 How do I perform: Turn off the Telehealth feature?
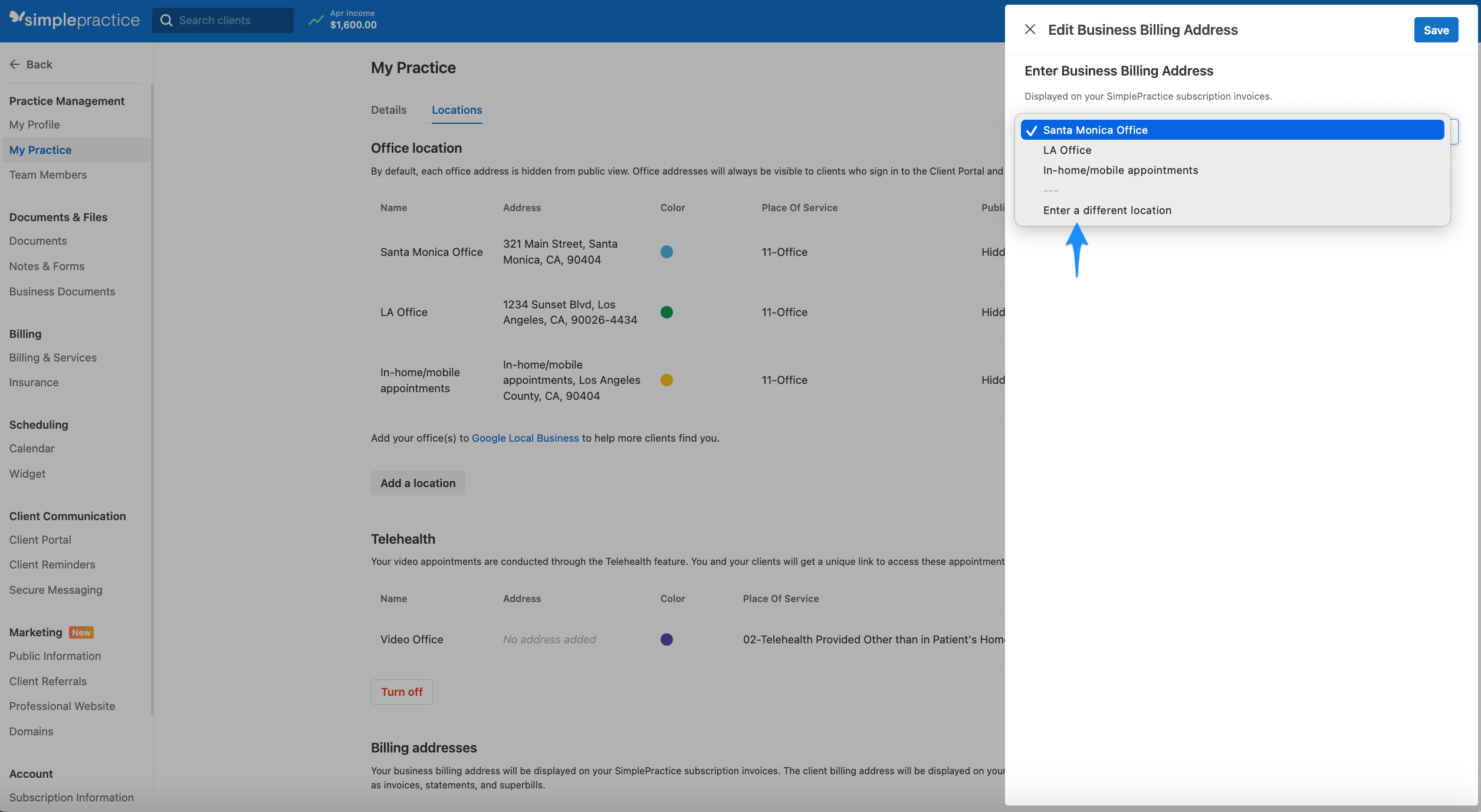pyautogui.click(x=402, y=691)
